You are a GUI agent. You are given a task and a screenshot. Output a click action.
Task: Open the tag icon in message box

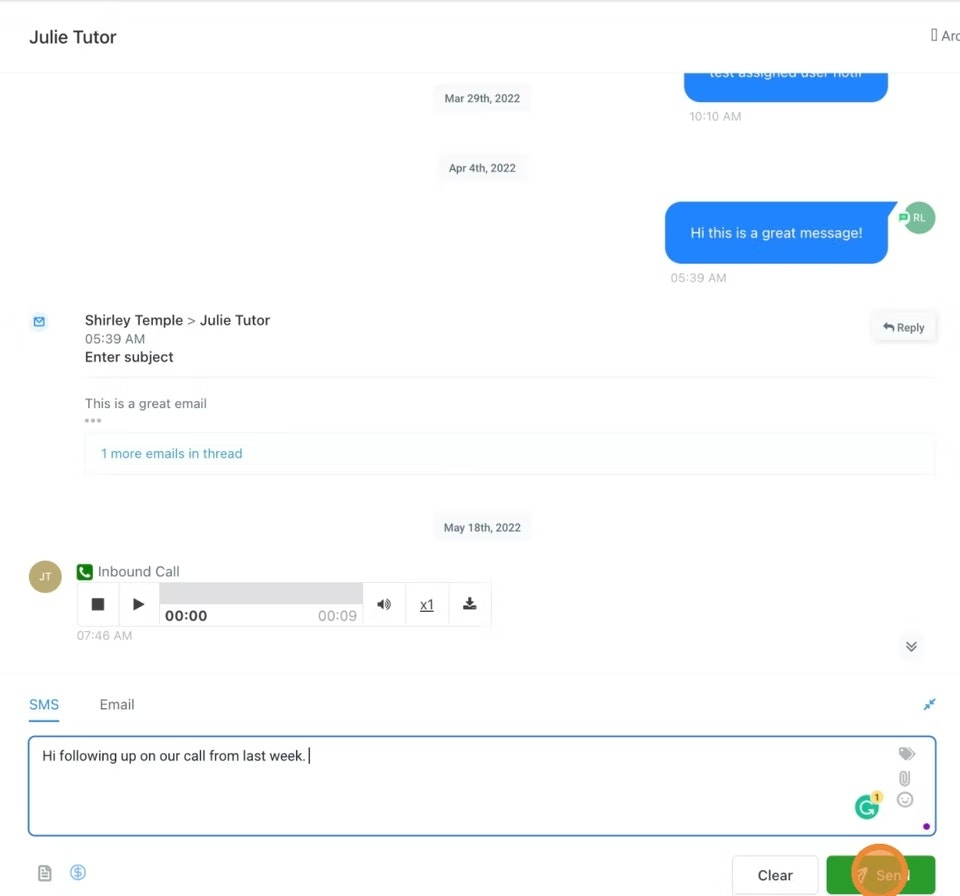[x=906, y=753]
